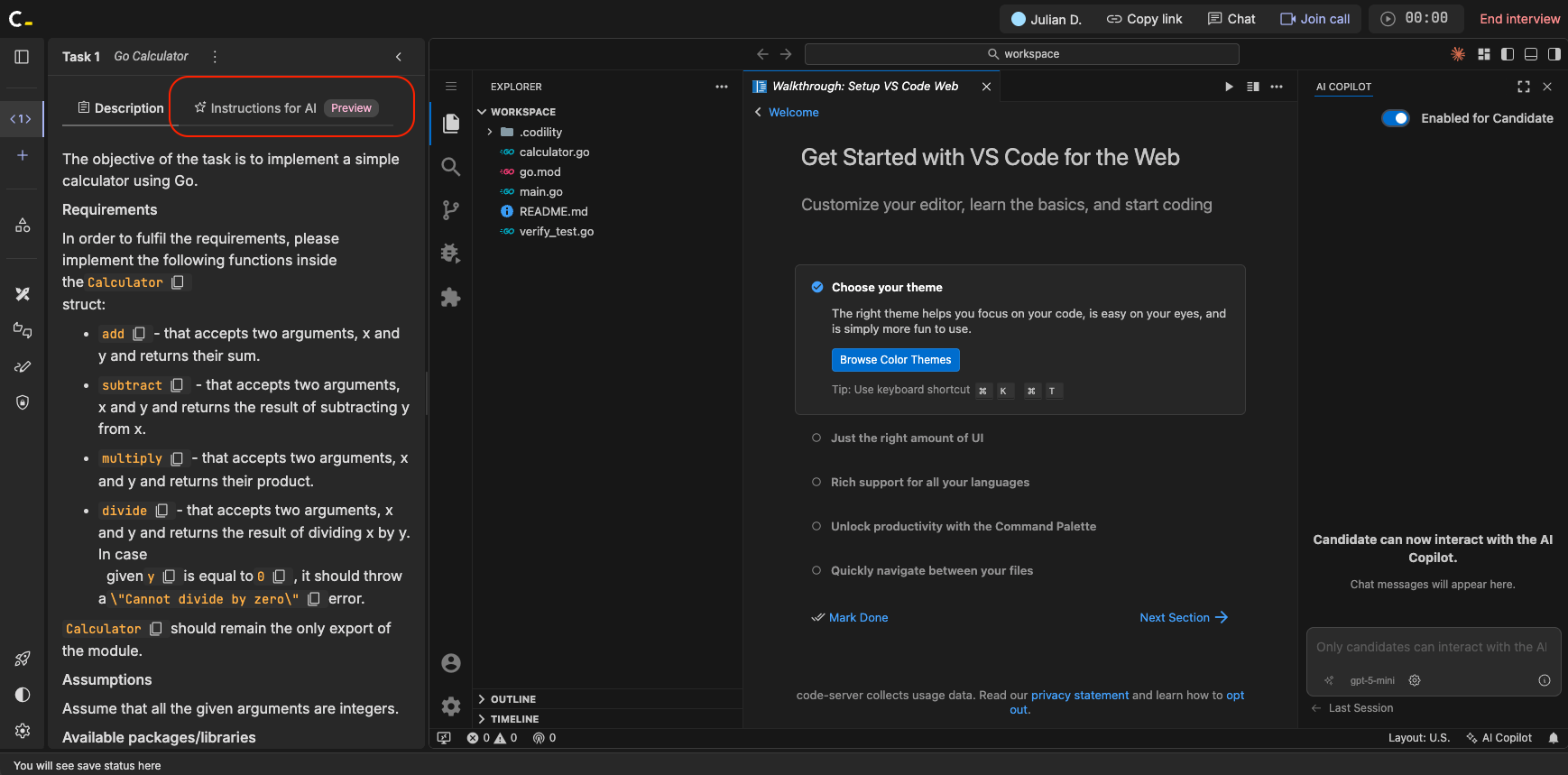Image resolution: width=1568 pixels, height=775 pixels.
Task: Go forward in editor navigation history
Action: click(786, 54)
